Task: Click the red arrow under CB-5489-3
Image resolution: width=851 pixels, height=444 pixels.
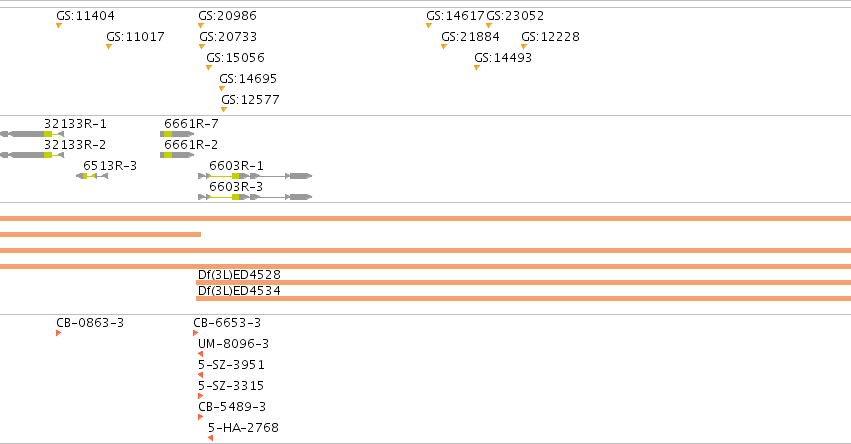Action: pyautogui.click(x=200, y=417)
